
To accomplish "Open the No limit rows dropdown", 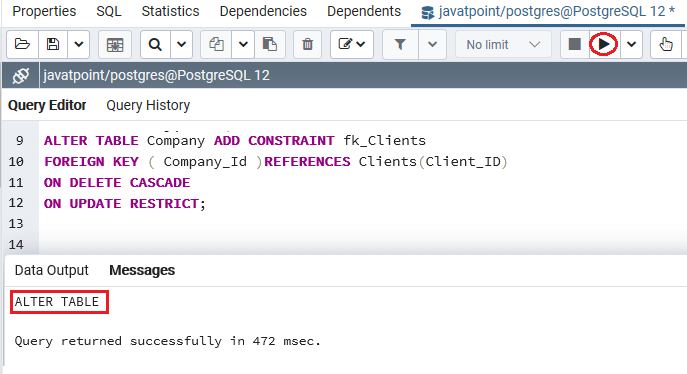I will 503,44.
